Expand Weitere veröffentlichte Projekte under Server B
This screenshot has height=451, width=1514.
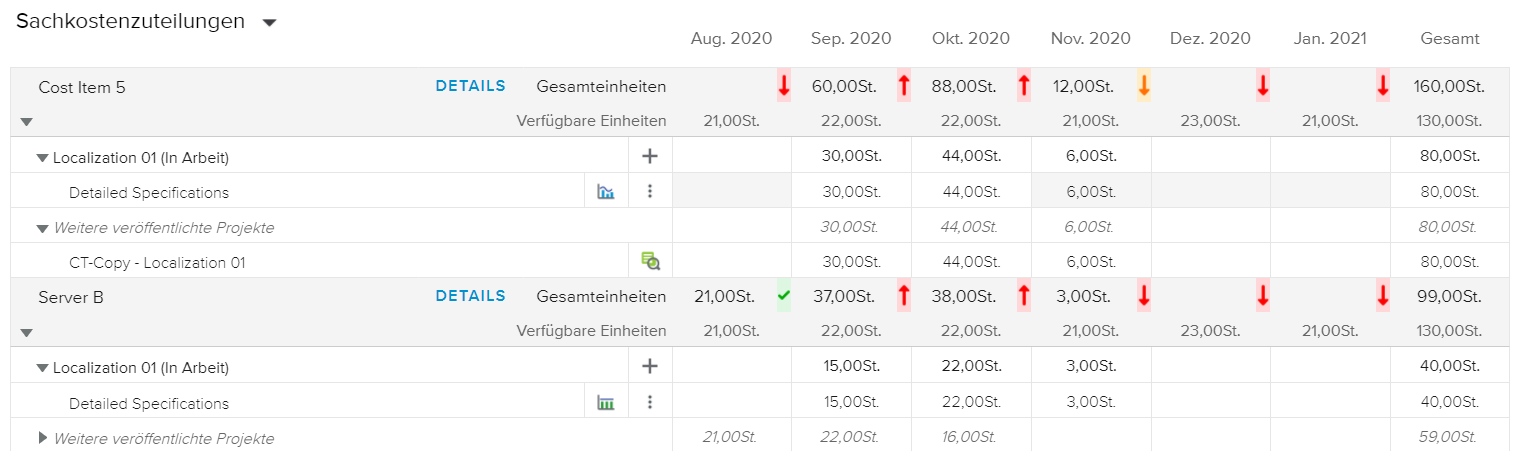tap(42, 438)
